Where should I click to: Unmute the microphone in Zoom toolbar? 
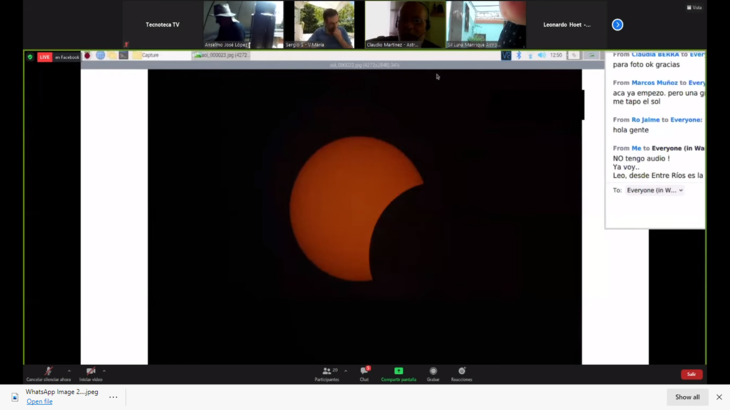click(x=48, y=372)
